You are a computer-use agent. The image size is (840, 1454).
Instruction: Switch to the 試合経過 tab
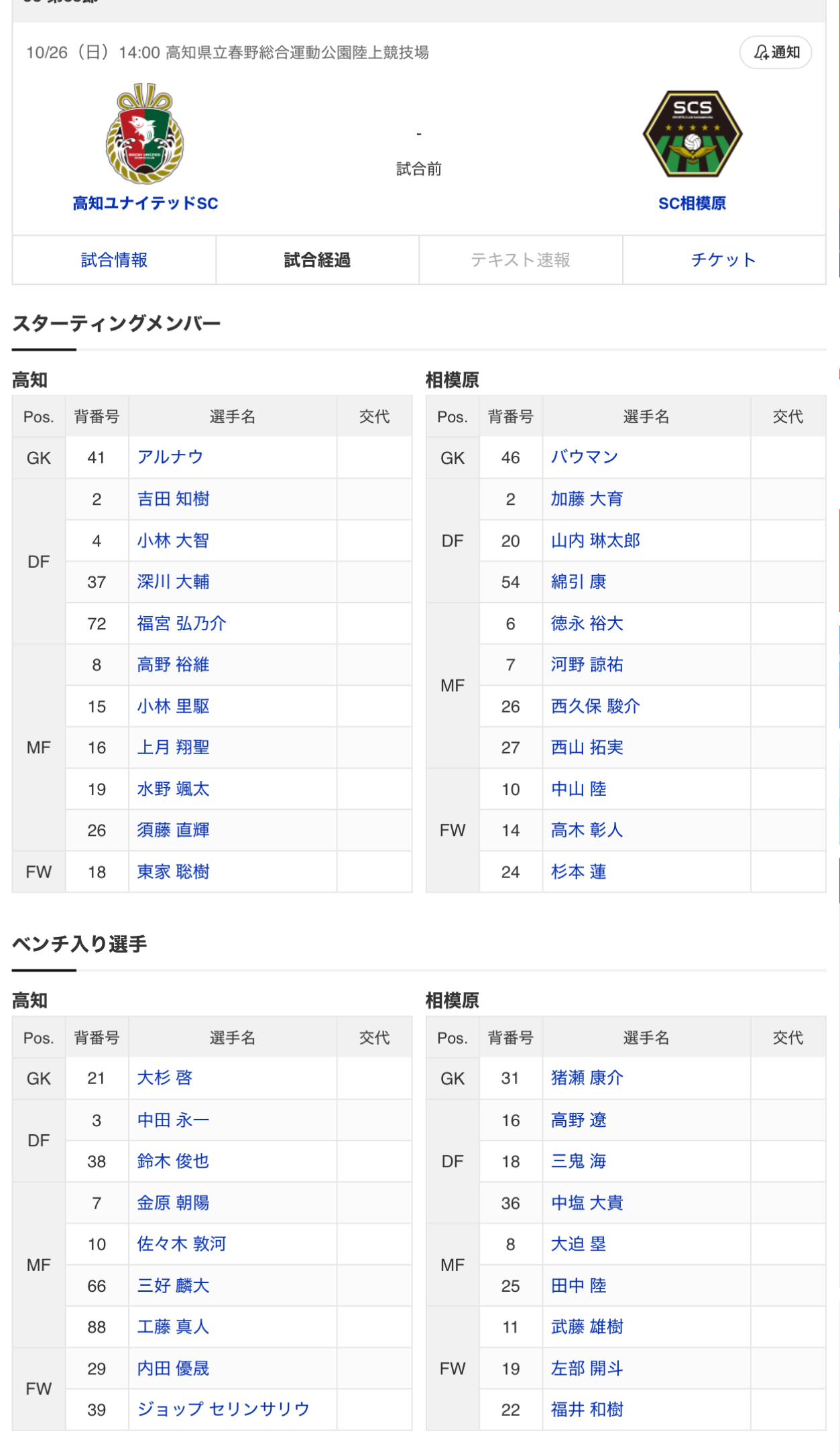point(317,260)
